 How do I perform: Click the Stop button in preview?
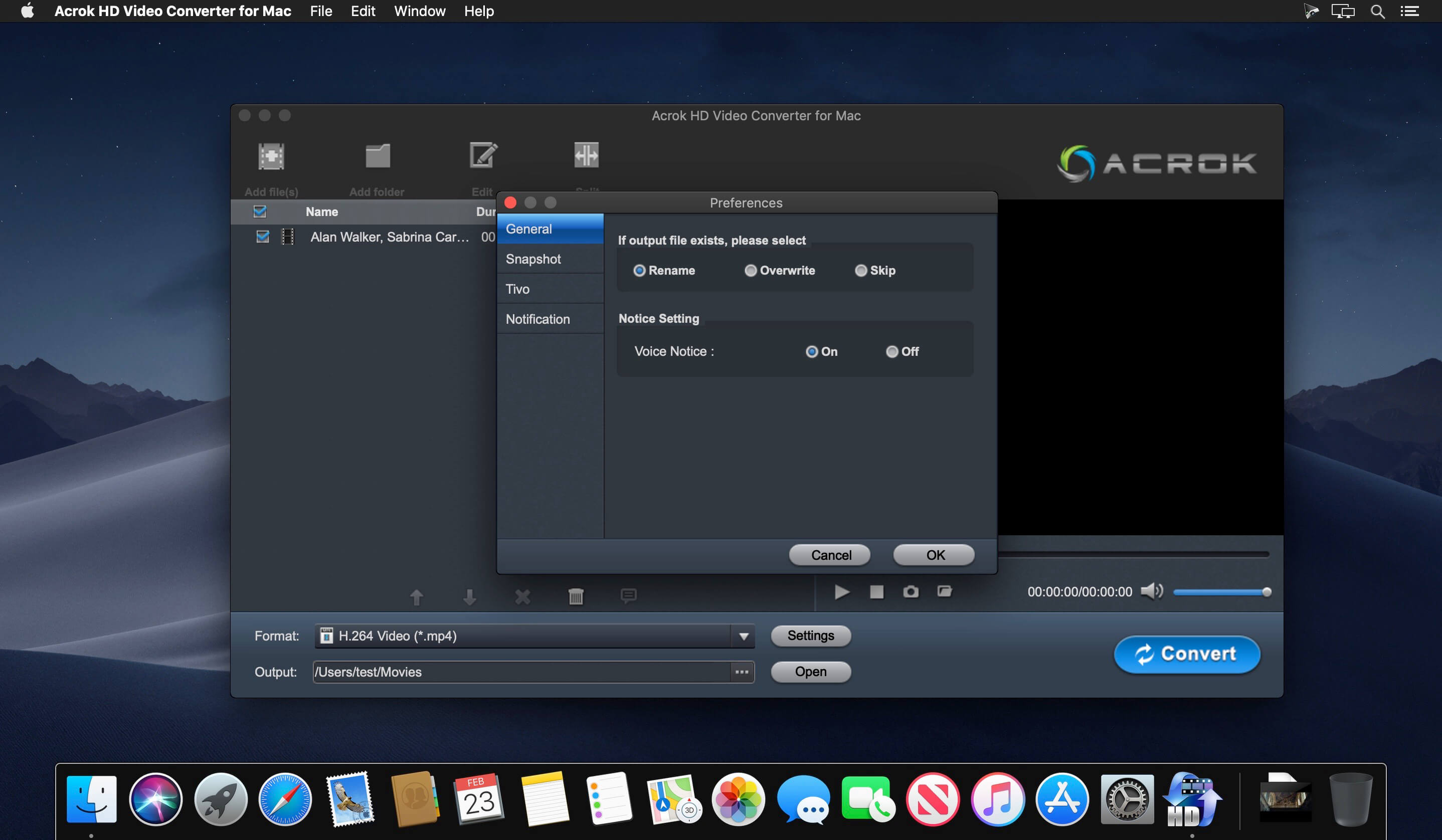tap(876, 592)
